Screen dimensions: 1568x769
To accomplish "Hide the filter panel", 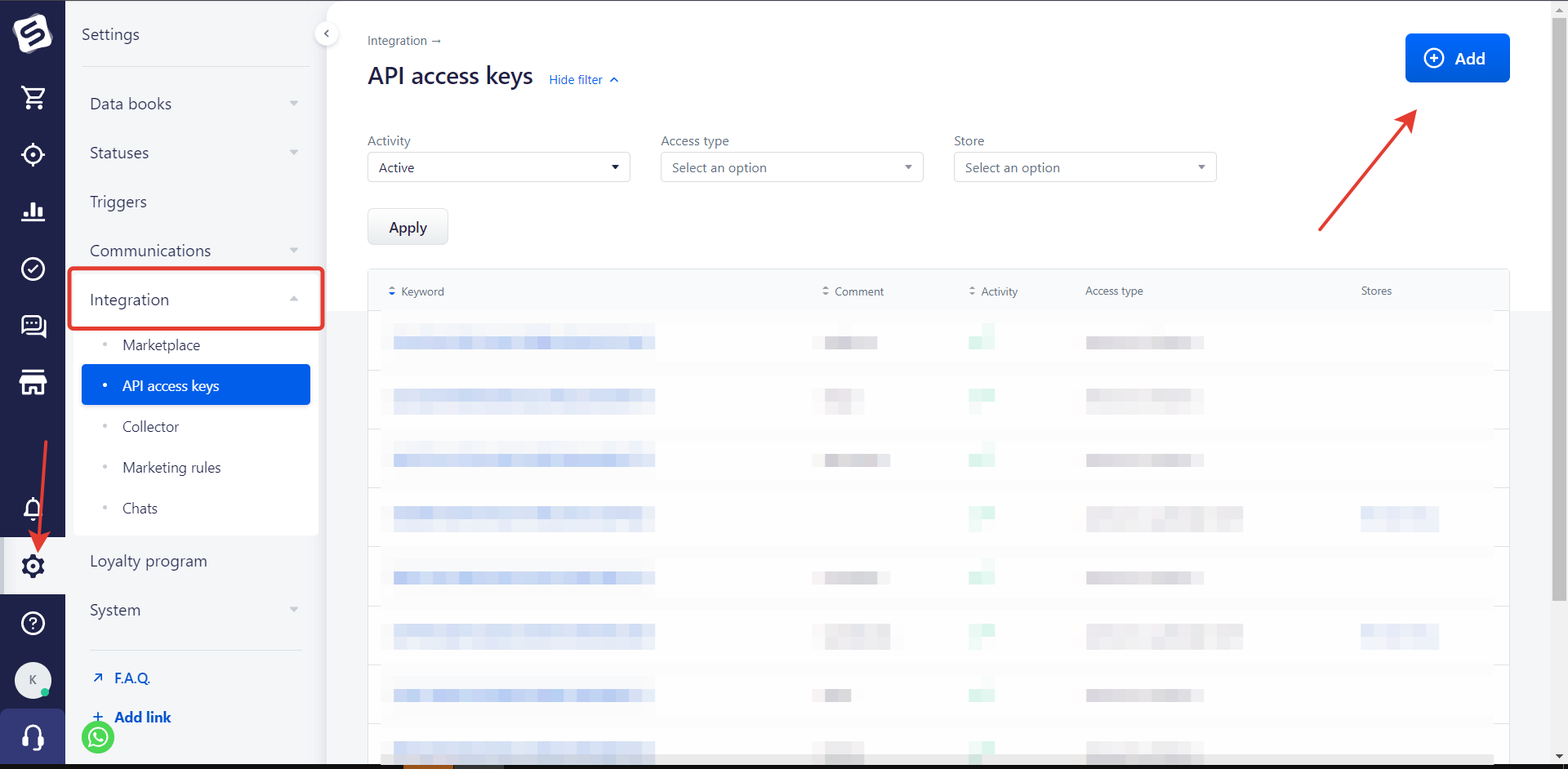I will coord(584,80).
